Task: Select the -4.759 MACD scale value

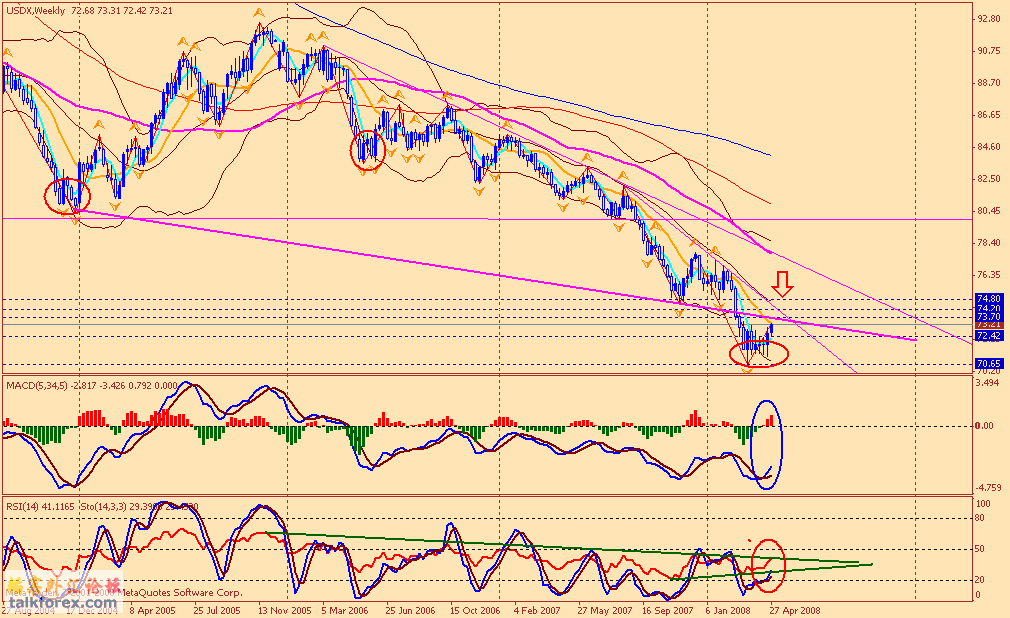Action: point(988,488)
